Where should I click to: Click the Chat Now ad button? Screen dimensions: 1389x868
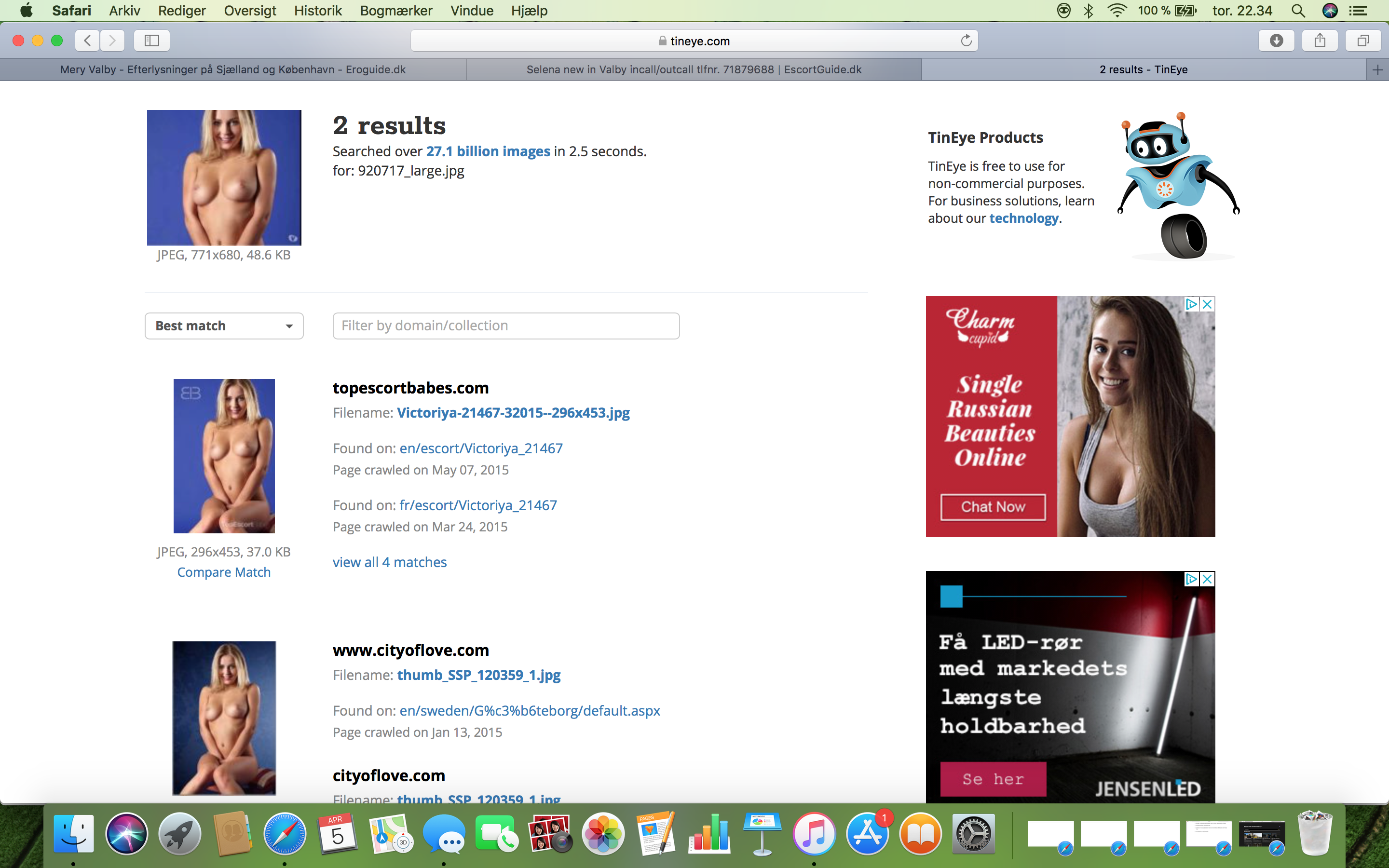click(x=993, y=507)
